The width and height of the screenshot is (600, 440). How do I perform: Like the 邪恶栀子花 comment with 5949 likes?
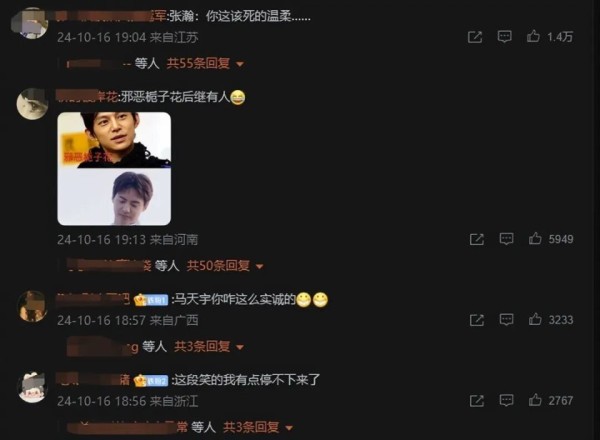(535, 239)
